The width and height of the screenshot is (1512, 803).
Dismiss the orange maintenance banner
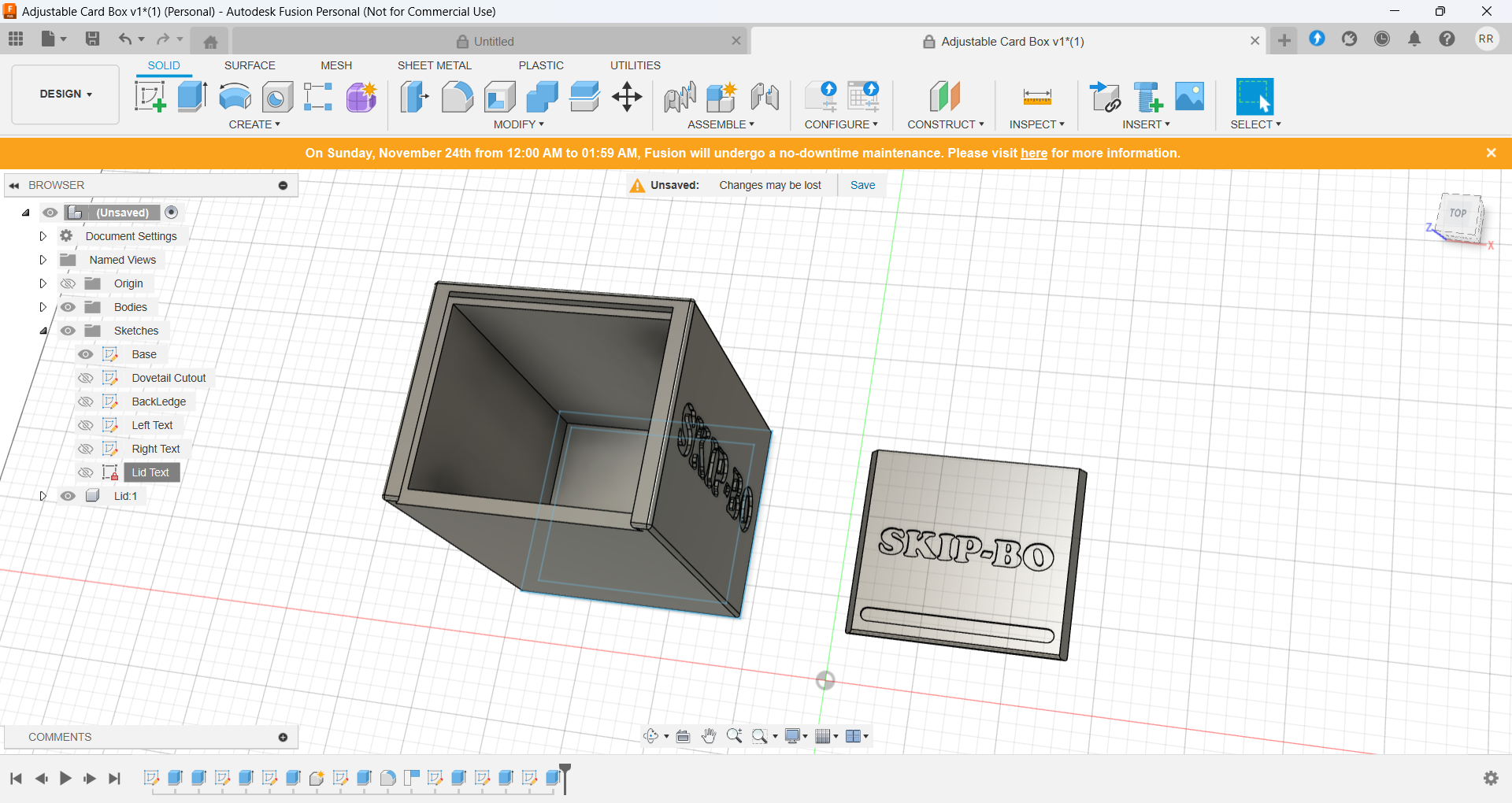1491,153
